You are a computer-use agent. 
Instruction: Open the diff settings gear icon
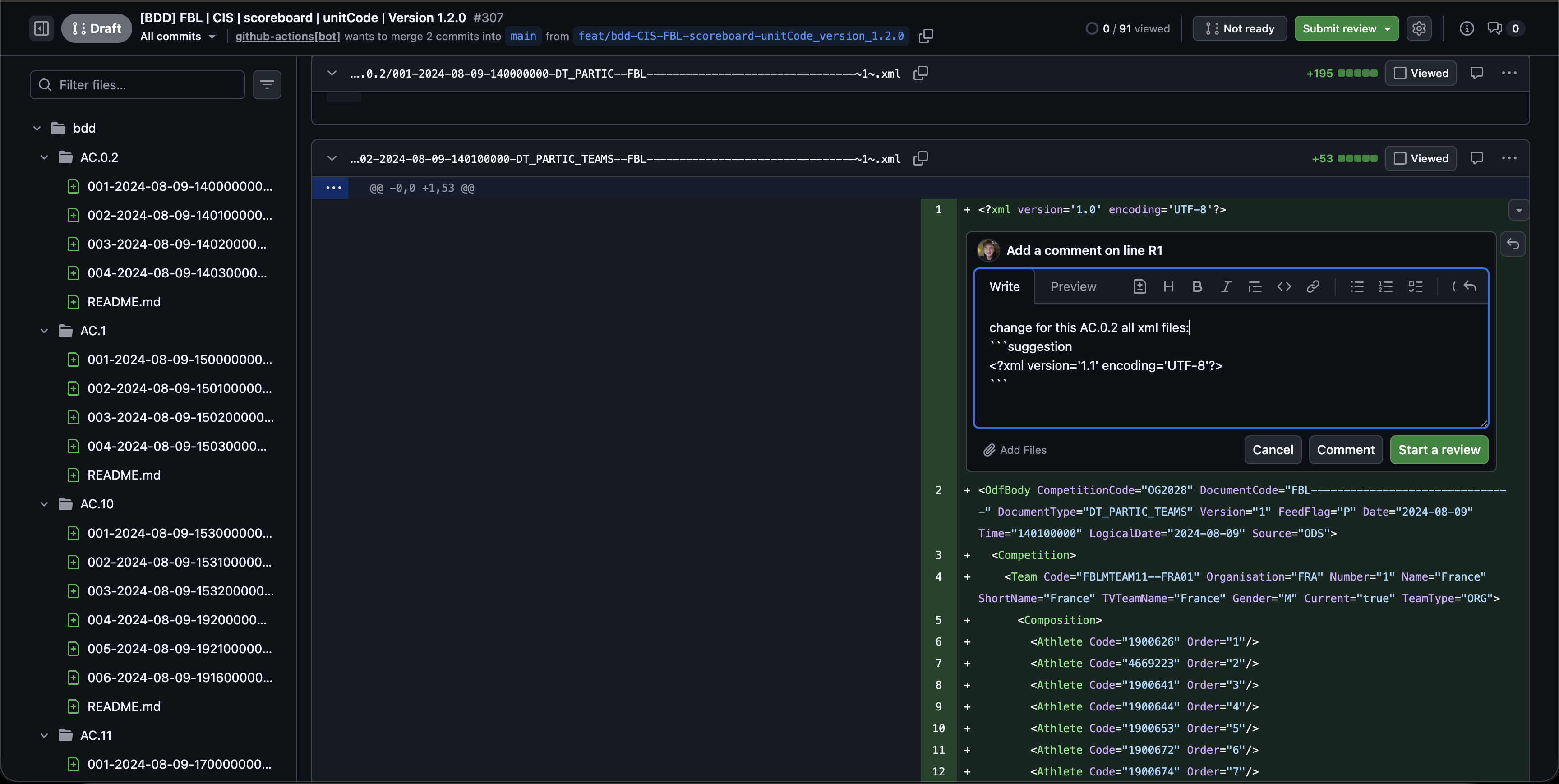tap(1419, 28)
